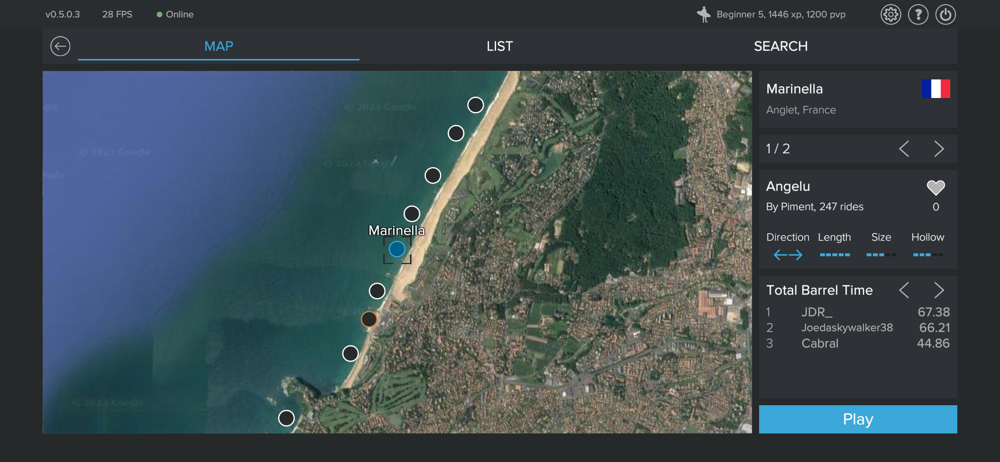Open settings via the gear icon
The width and height of the screenshot is (1000, 462).
[890, 14]
